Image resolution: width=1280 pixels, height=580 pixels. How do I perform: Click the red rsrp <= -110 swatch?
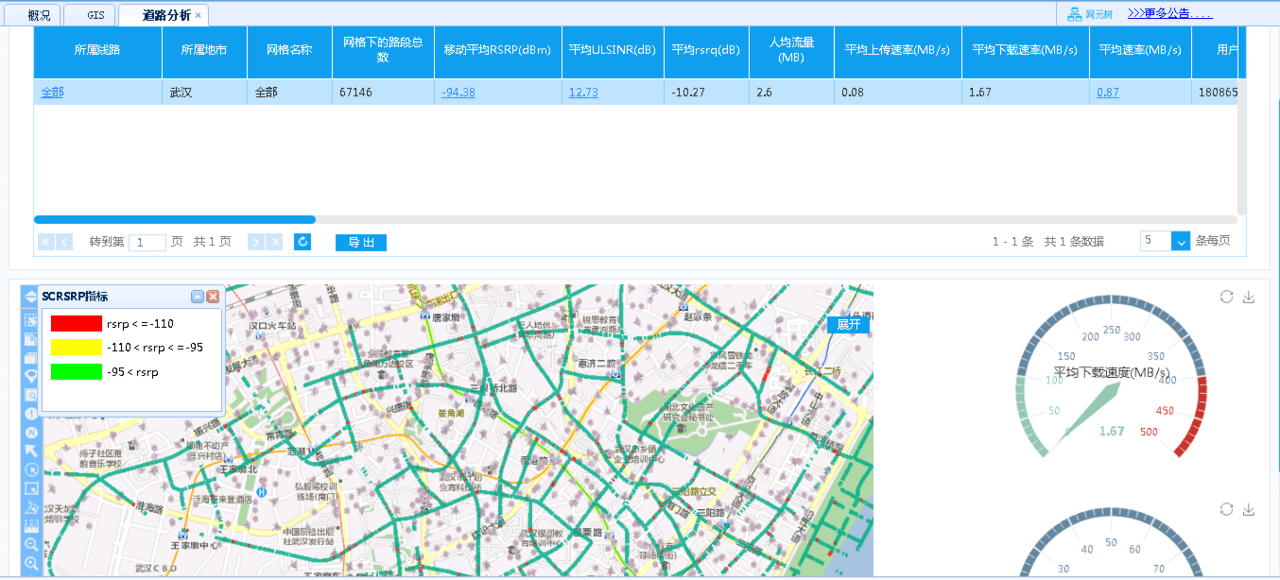point(76,324)
